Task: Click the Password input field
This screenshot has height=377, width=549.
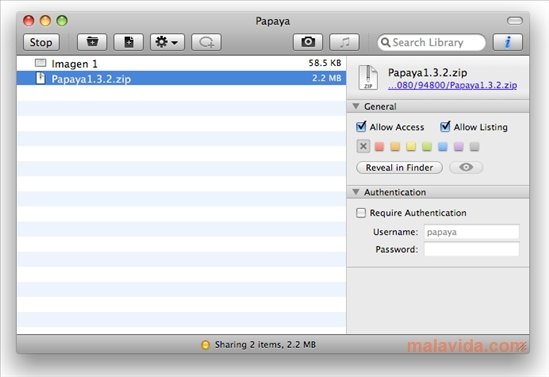Action: 472,249
